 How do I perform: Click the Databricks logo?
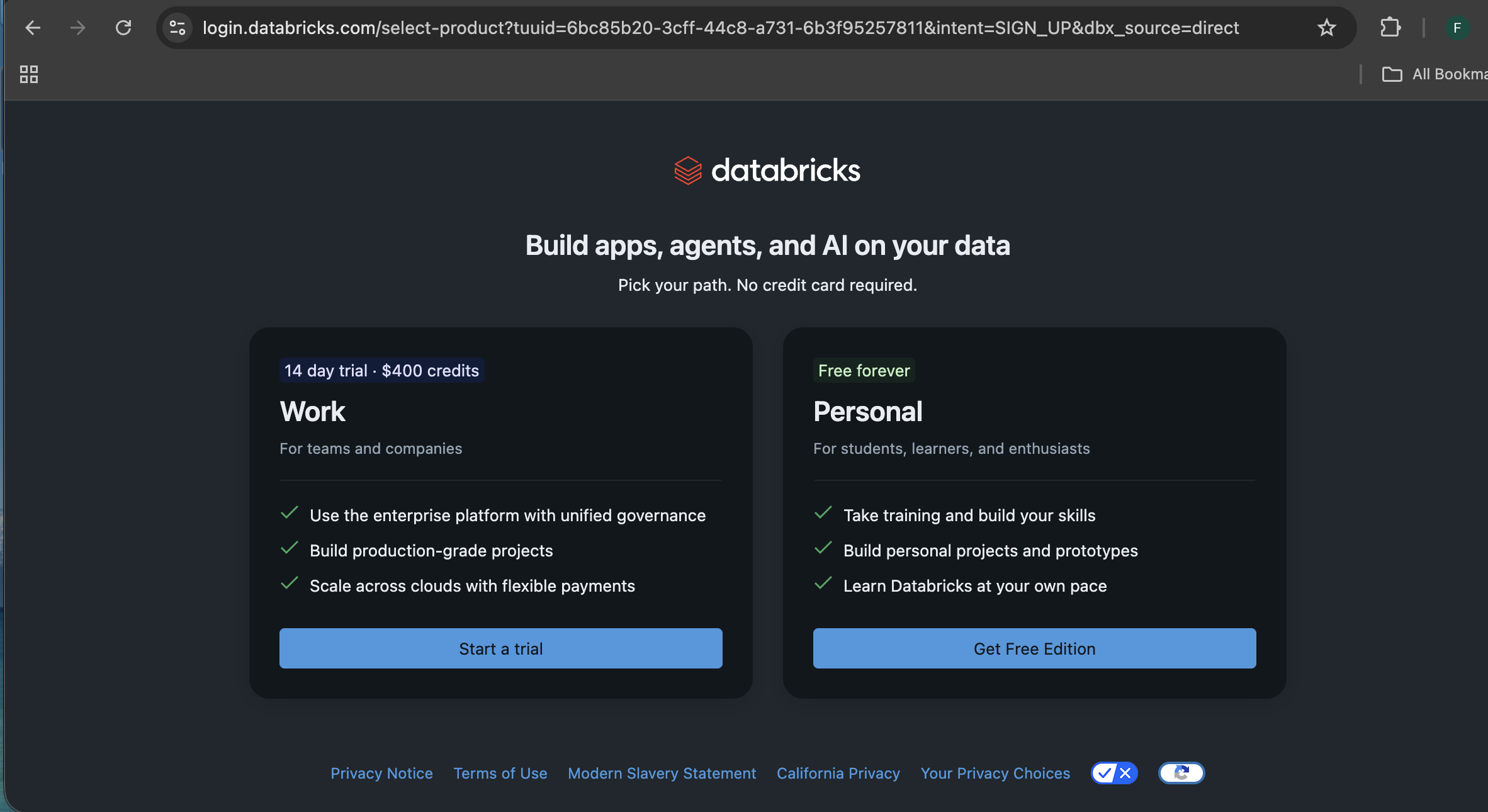point(767,170)
